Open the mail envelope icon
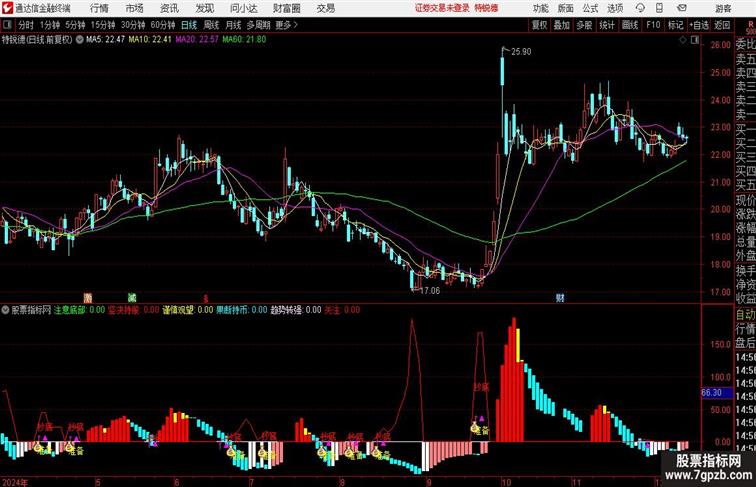 point(682,8)
